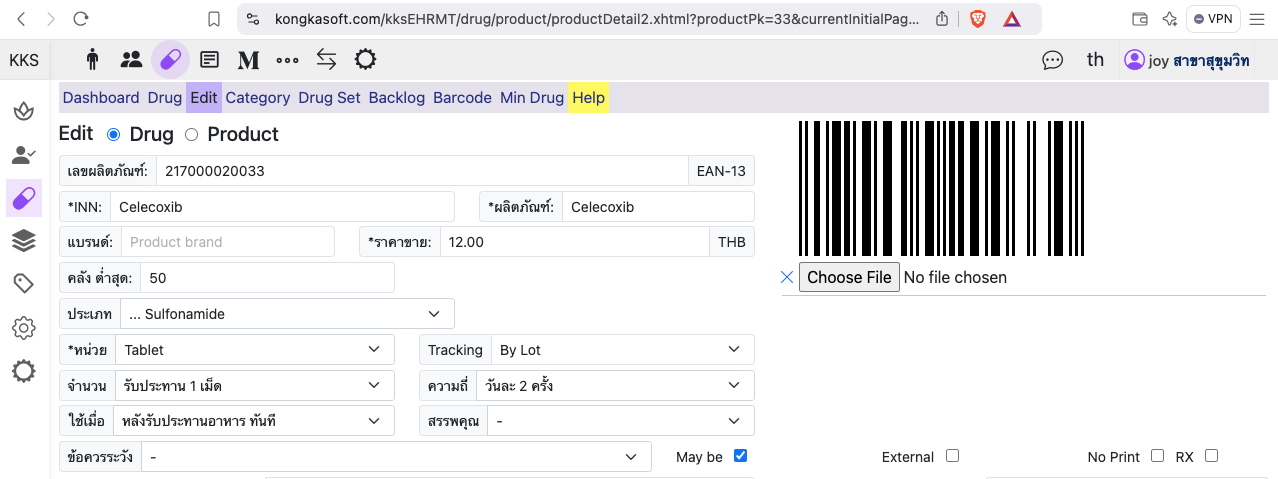Select the Drug radio button

point(113,134)
